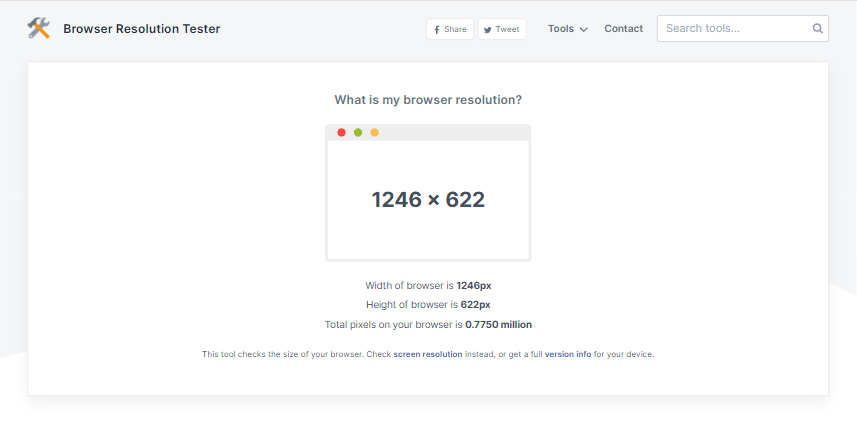Select the large 1246 × 622 resolution text

(x=428, y=199)
